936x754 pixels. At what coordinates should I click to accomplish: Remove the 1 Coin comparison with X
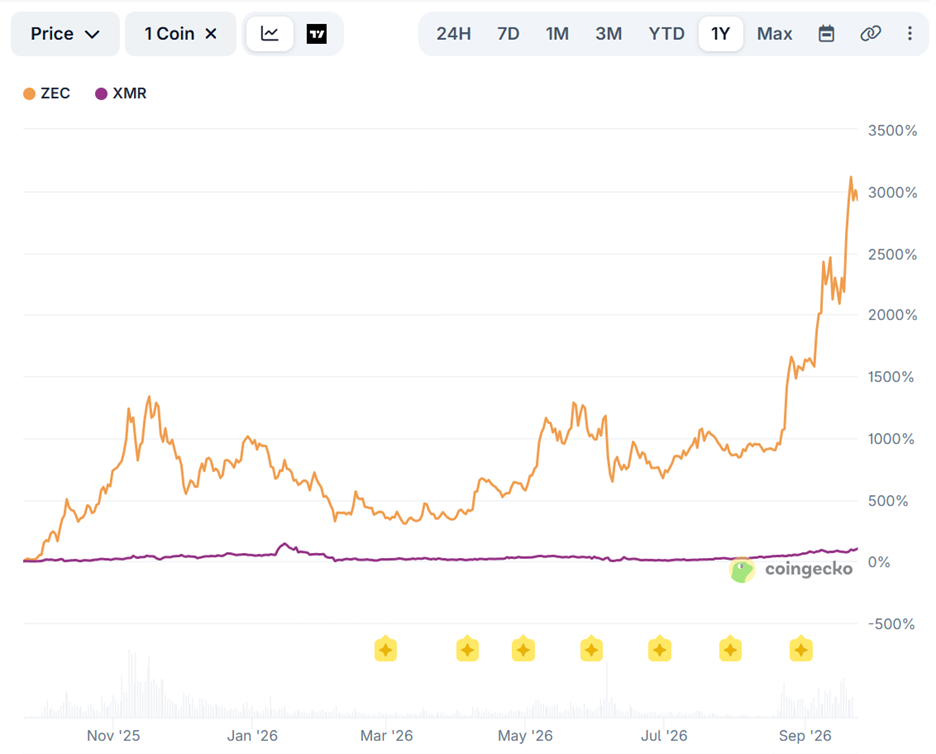[211, 34]
